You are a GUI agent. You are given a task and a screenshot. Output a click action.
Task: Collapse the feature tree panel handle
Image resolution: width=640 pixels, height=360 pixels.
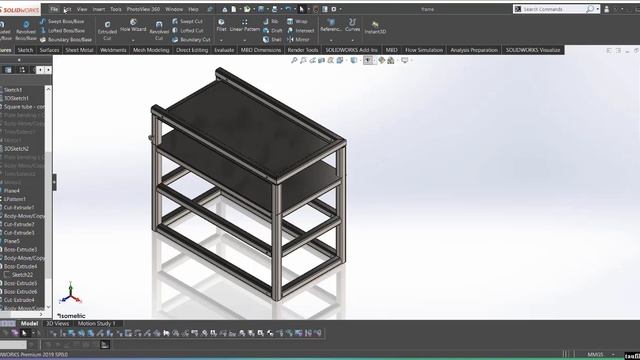pos(54,182)
